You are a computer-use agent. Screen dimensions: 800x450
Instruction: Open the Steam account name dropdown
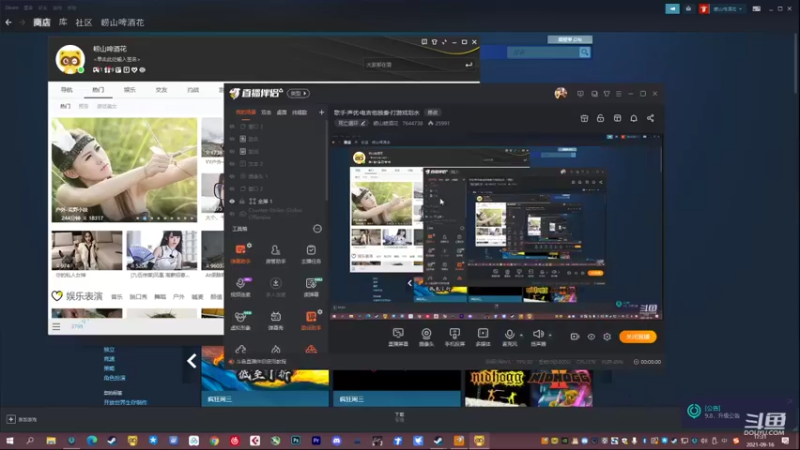[728, 9]
